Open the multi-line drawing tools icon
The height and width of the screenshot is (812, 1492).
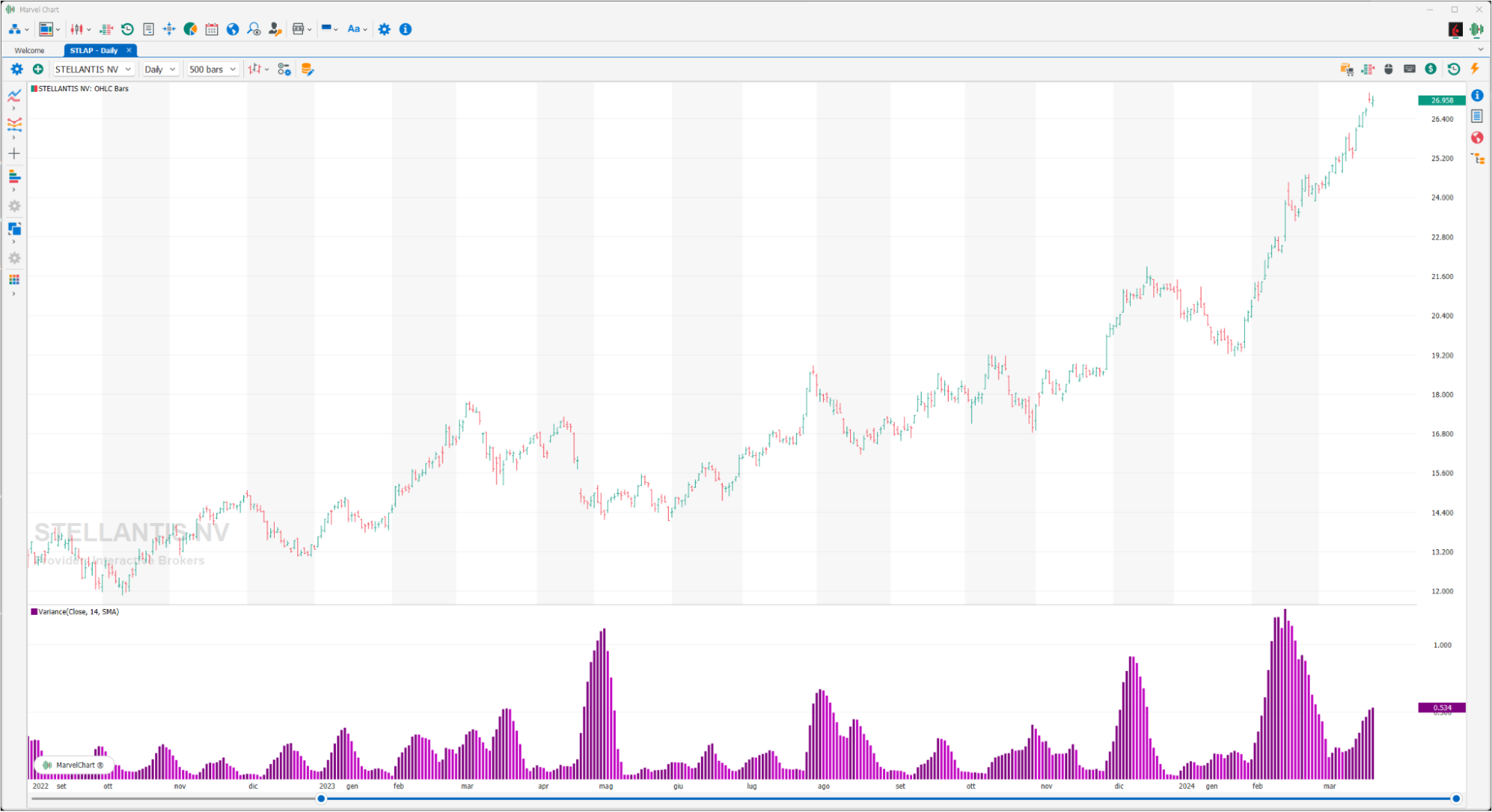[x=14, y=124]
